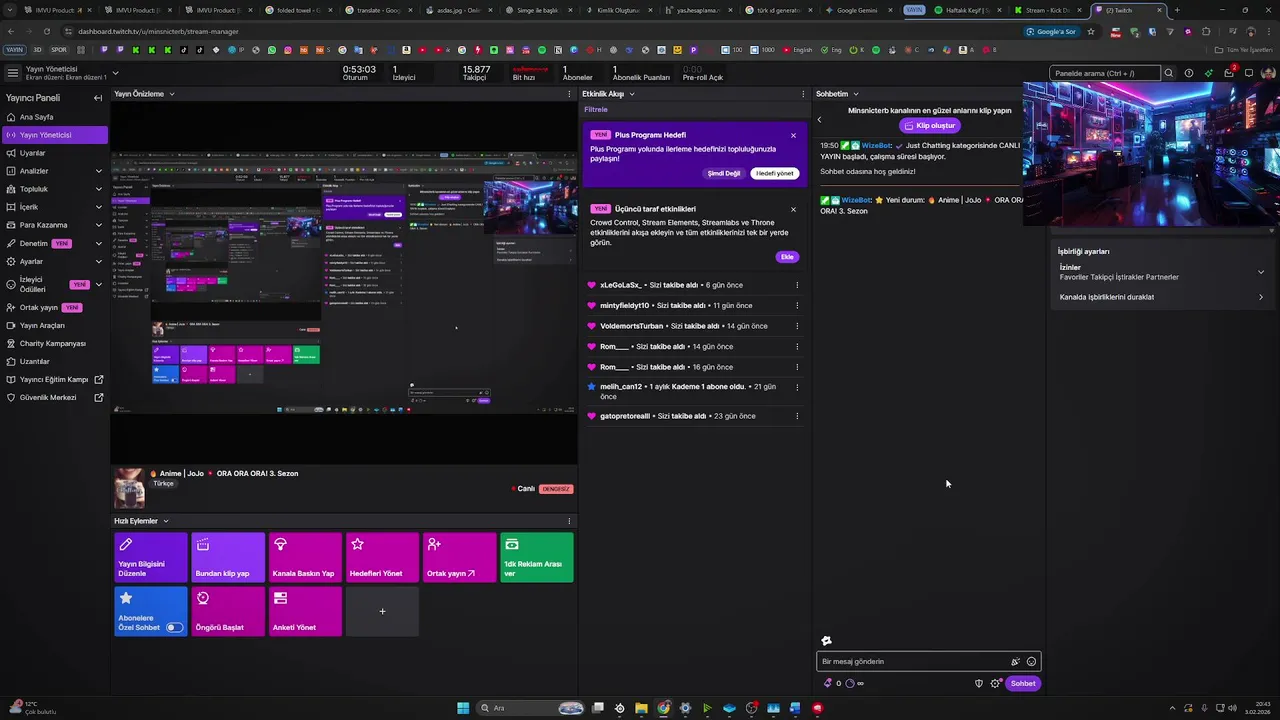This screenshot has height=720, width=1280.
Task: Expand the İzleyici Ödülleri sidebar section
Action: pyautogui.click(x=98, y=284)
